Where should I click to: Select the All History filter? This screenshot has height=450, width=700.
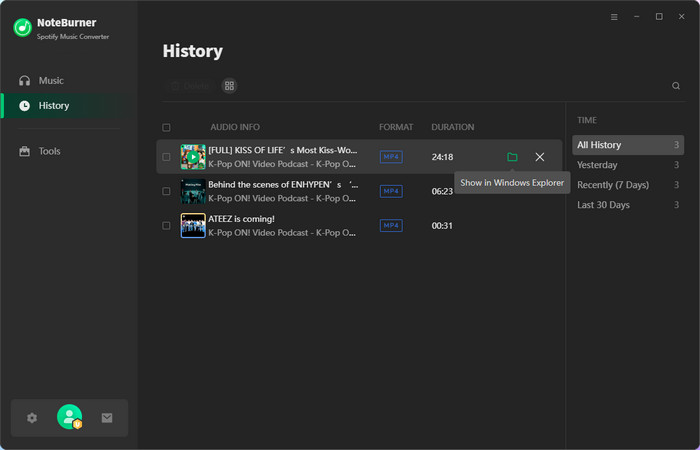(628, 145)
